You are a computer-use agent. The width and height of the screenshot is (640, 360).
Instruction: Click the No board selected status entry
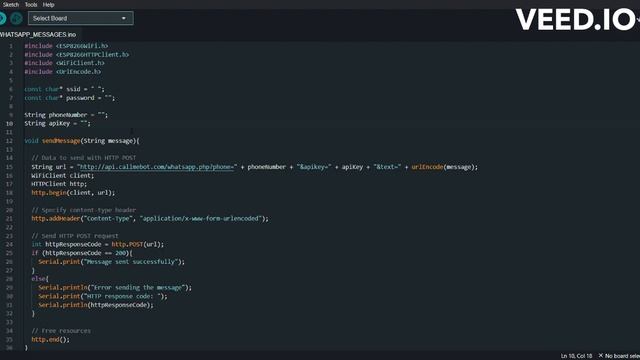(622, 356)
